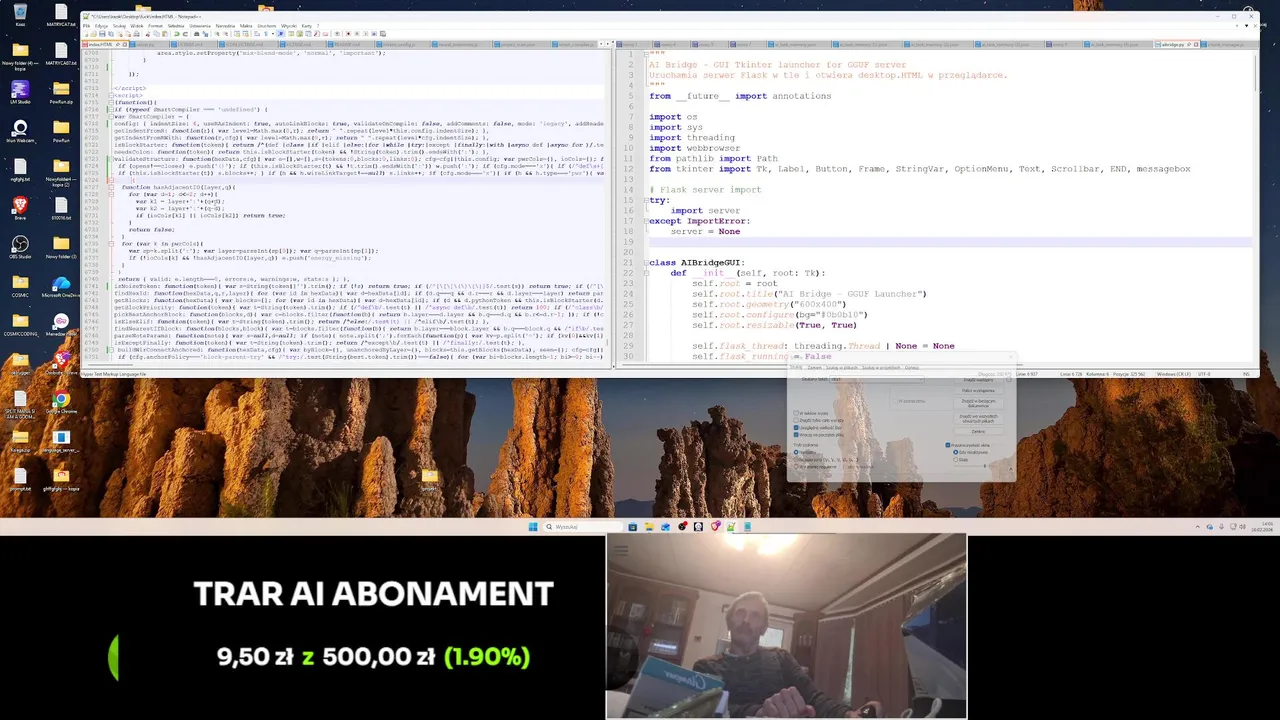The height and width of the screenshot is (720, 1280).
Task: Open the Windows Start button
Action: coord(533,526)
